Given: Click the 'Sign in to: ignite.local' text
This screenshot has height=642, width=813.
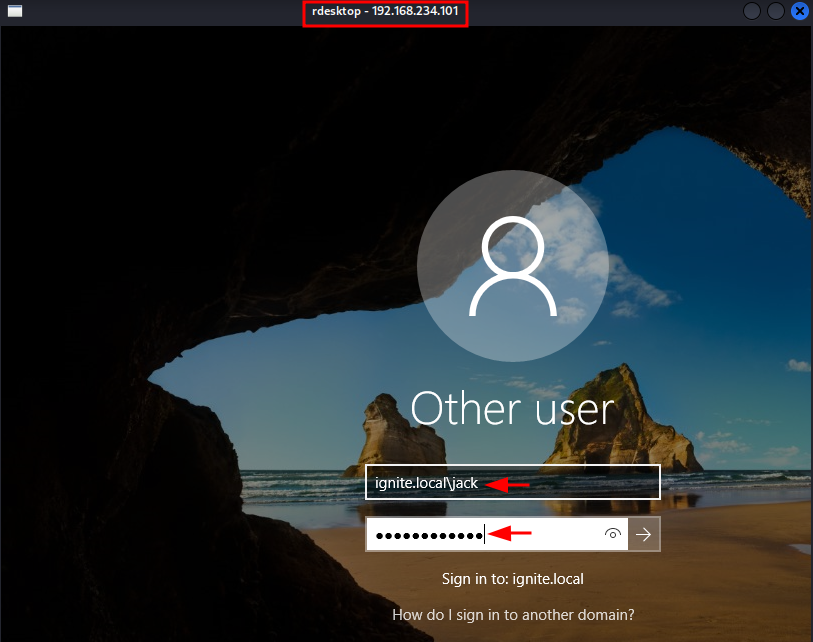Looking at the screenshot, I should (x=513, y=579).
